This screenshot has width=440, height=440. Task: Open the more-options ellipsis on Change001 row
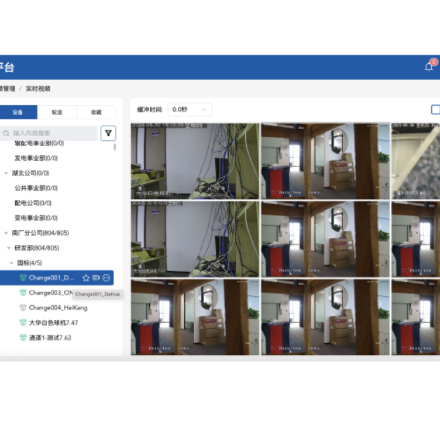coord(106,278)
